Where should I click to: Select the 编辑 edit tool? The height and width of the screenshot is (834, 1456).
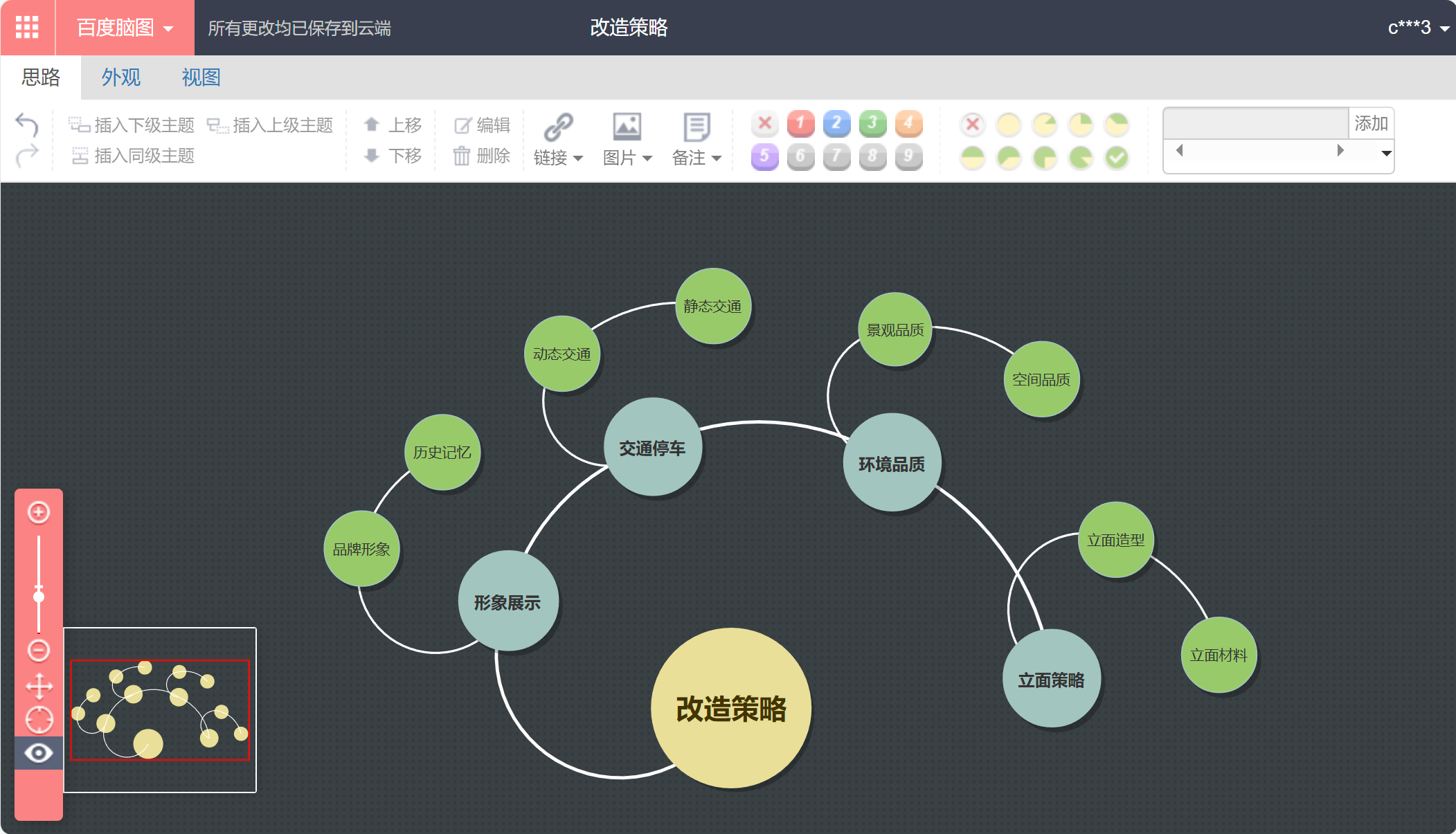coord(482,125)
